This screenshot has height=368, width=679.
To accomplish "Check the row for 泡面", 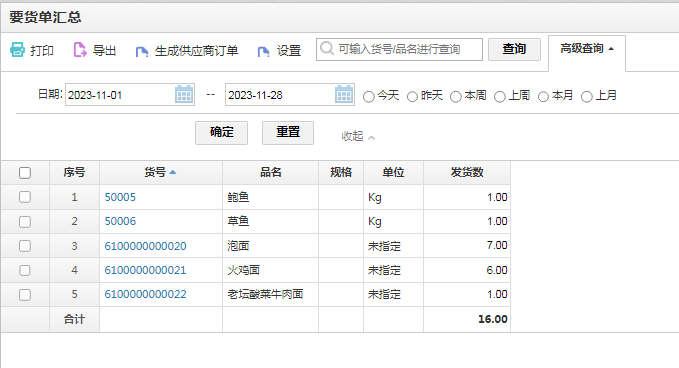I will (25, 246).
